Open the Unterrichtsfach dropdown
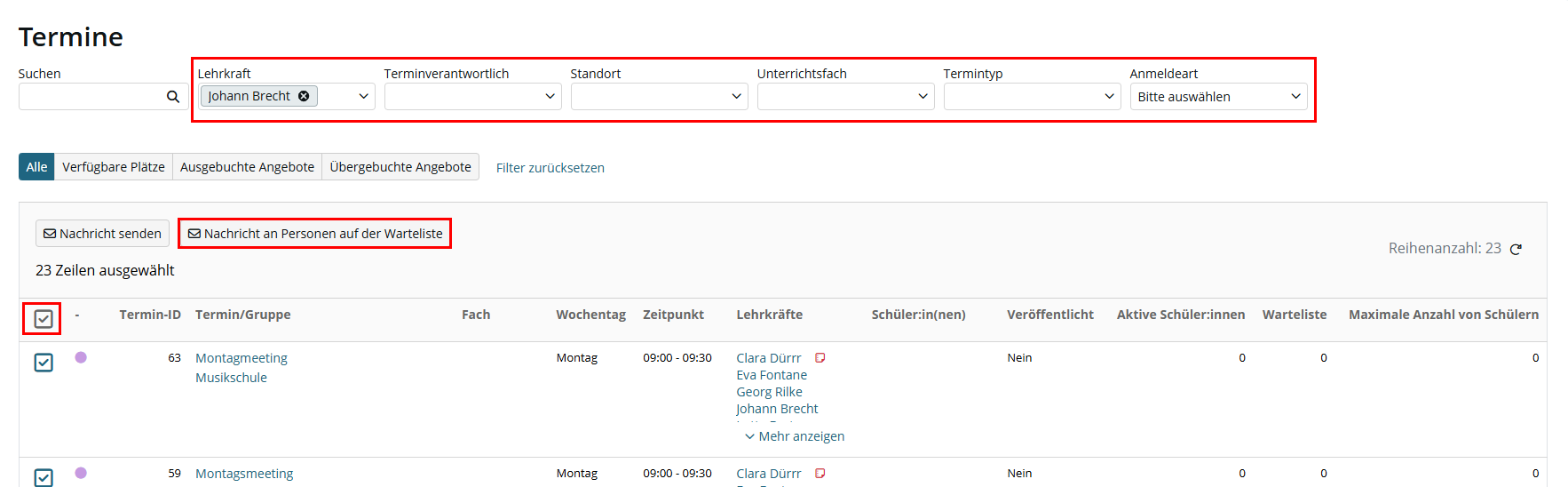This screenshot has width=1568, height=487. [845, 96]
